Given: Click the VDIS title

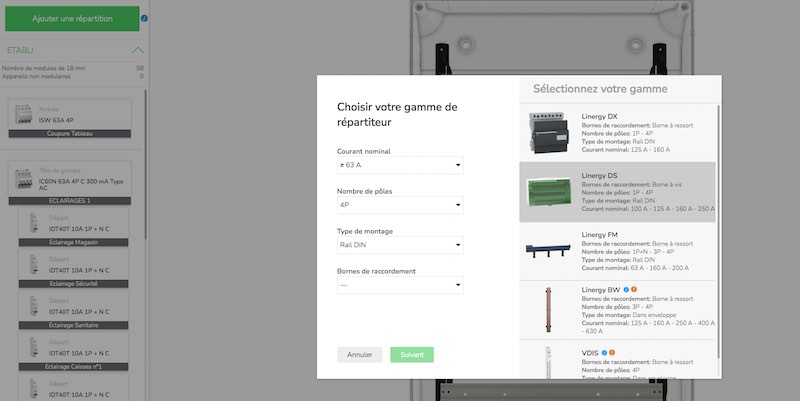Looking at the screenshot, I should (x=590, y=353).
